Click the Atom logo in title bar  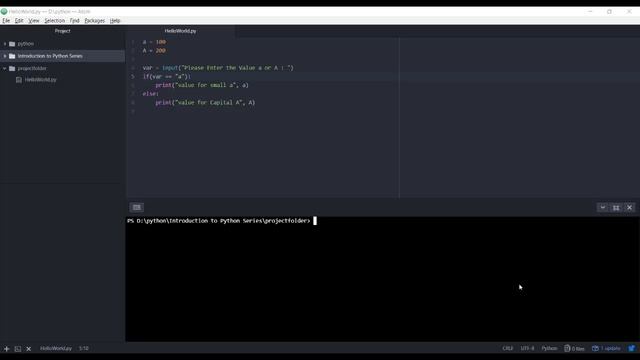[x=4, y=11]
